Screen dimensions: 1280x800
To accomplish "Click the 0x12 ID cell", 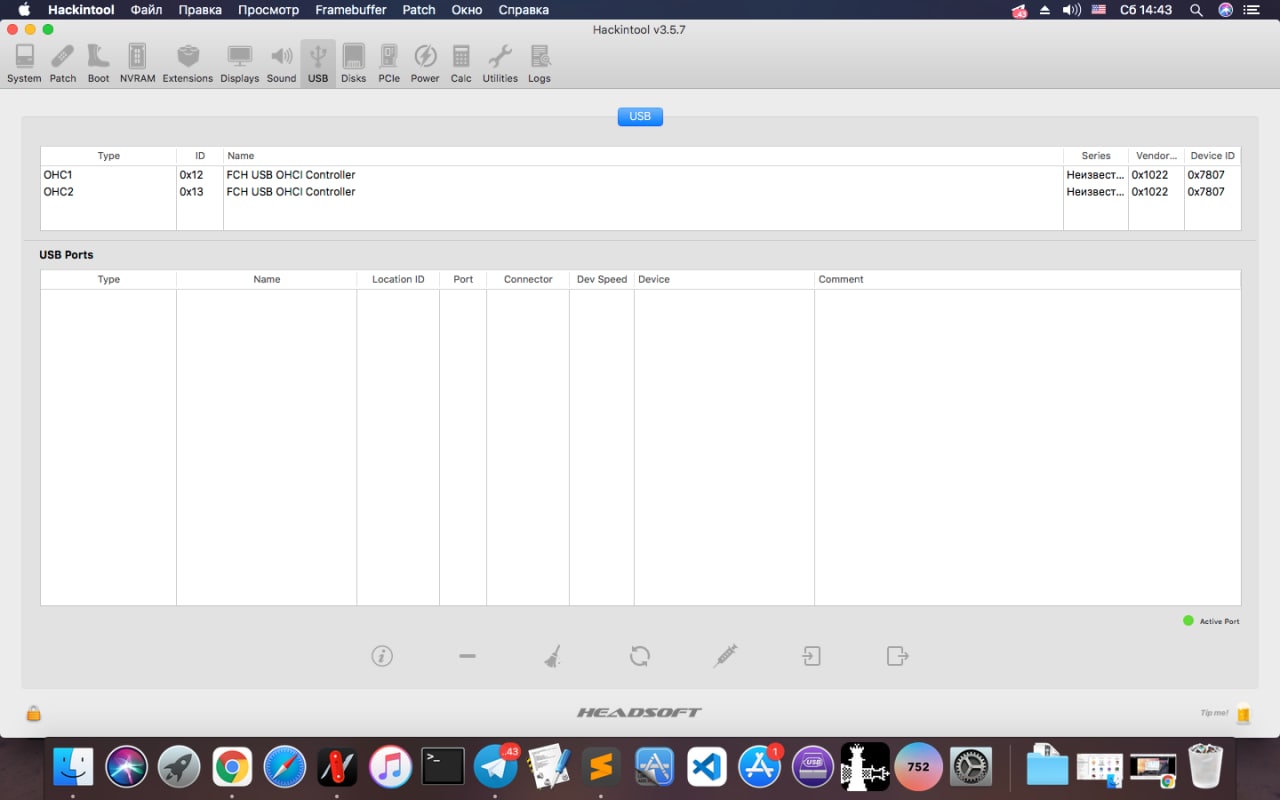I will 191,175.
